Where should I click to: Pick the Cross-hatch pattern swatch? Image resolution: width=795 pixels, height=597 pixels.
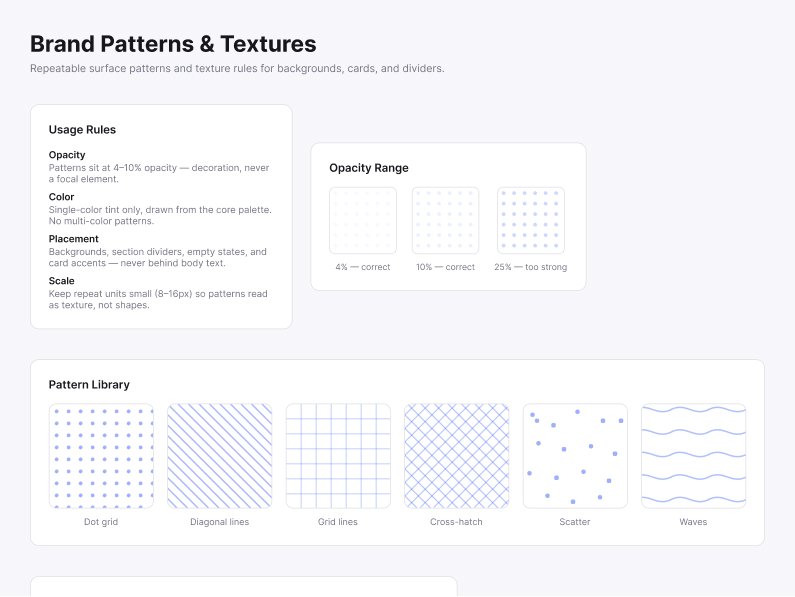click(456, 456)
